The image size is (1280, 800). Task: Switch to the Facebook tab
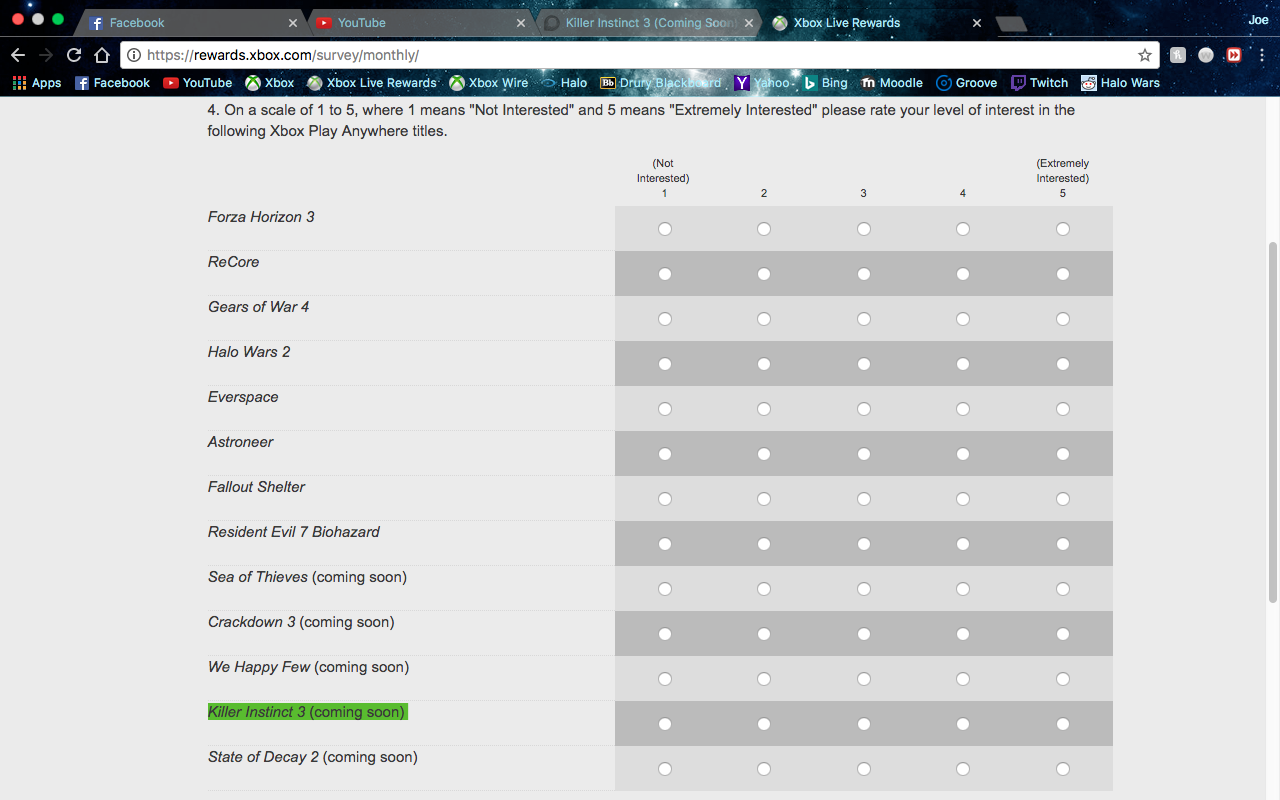[190, 22]
